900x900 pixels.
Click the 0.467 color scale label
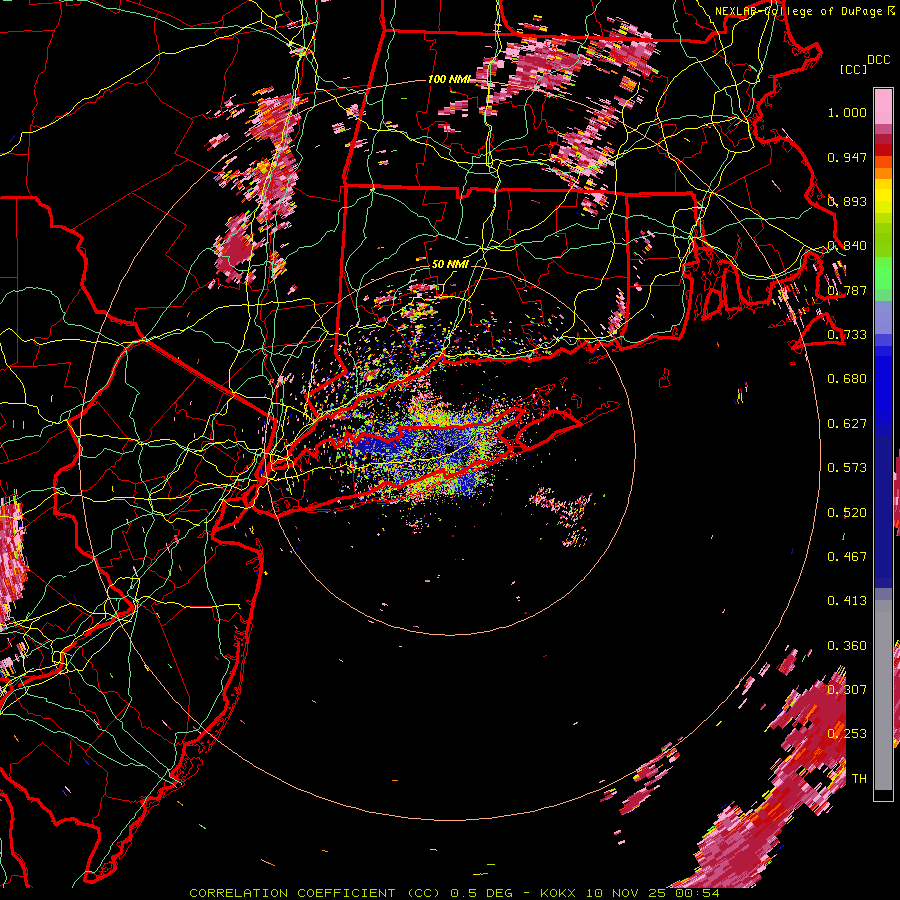847,557
